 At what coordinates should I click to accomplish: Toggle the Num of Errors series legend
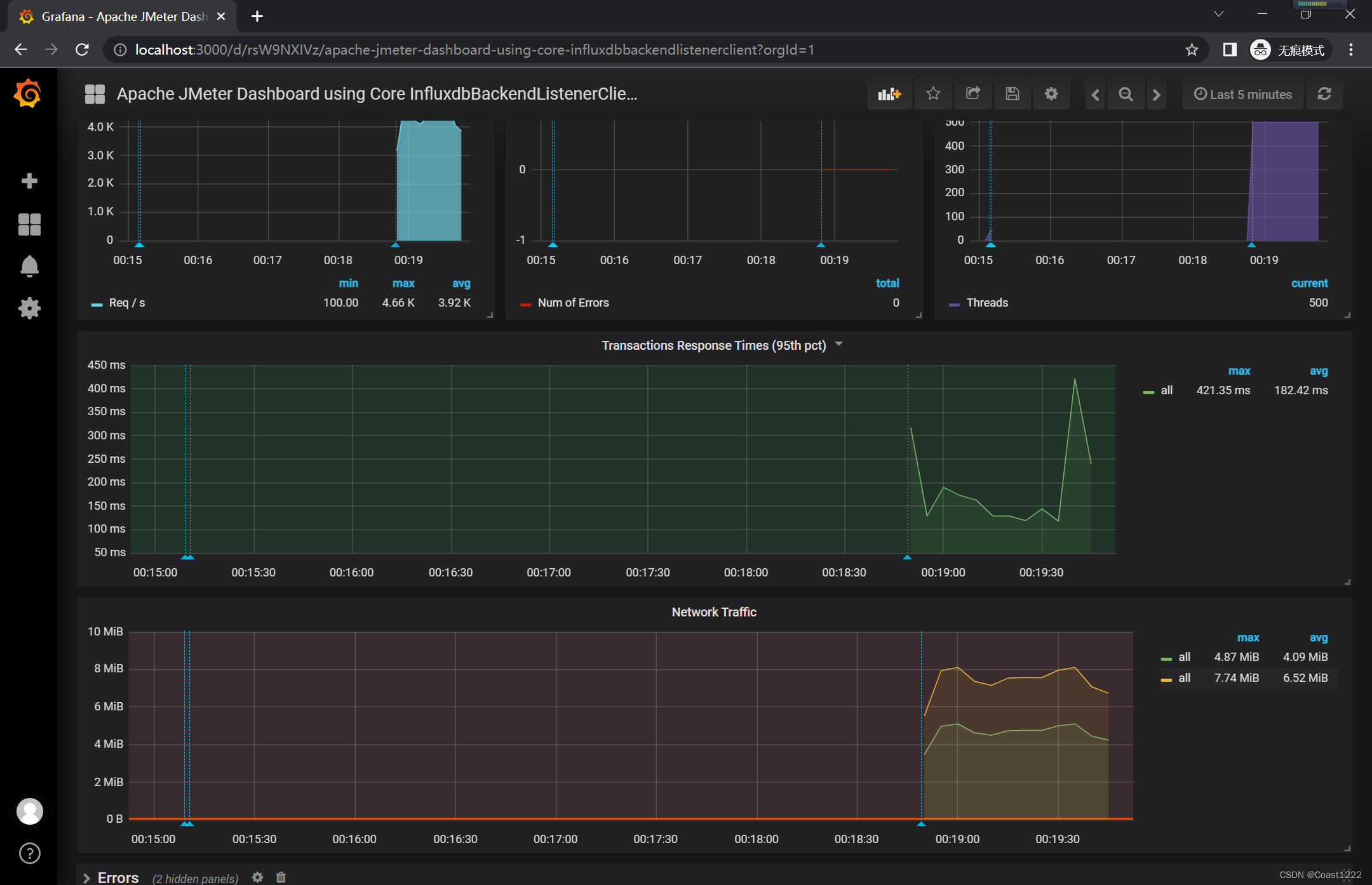[x=573, y=303]
